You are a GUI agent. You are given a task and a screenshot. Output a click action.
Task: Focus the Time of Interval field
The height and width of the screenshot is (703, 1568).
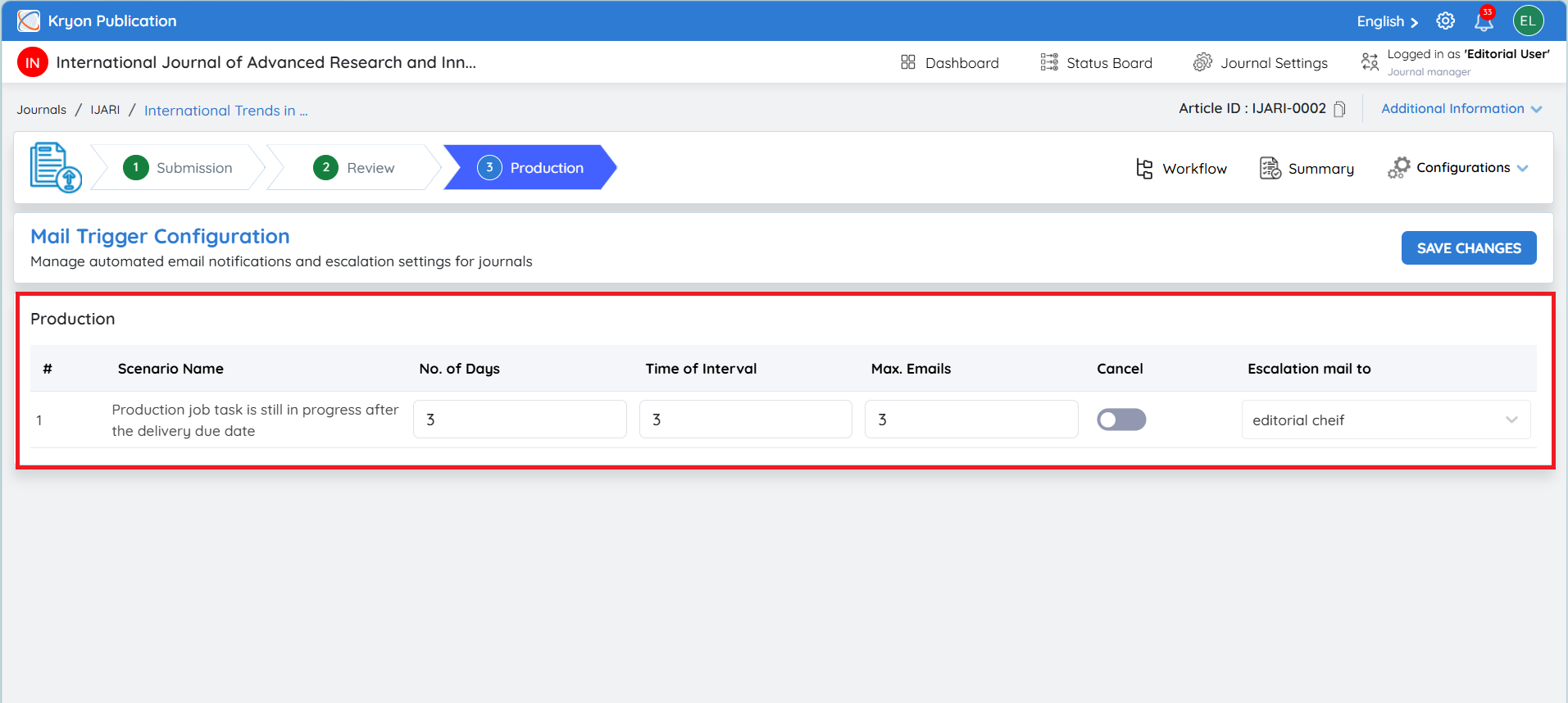point(746,420)
